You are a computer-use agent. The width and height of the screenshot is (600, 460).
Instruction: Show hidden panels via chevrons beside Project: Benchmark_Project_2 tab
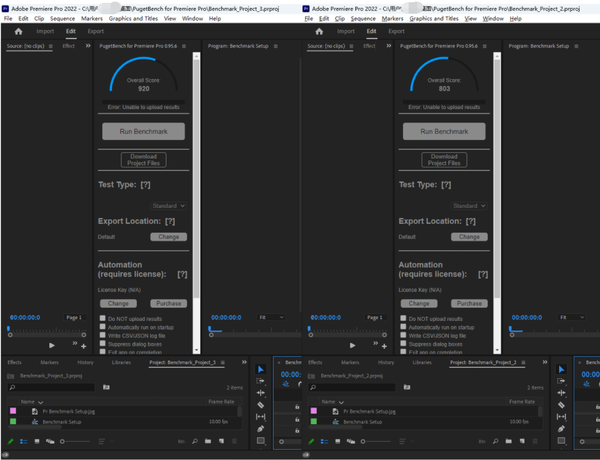(545, 362)
